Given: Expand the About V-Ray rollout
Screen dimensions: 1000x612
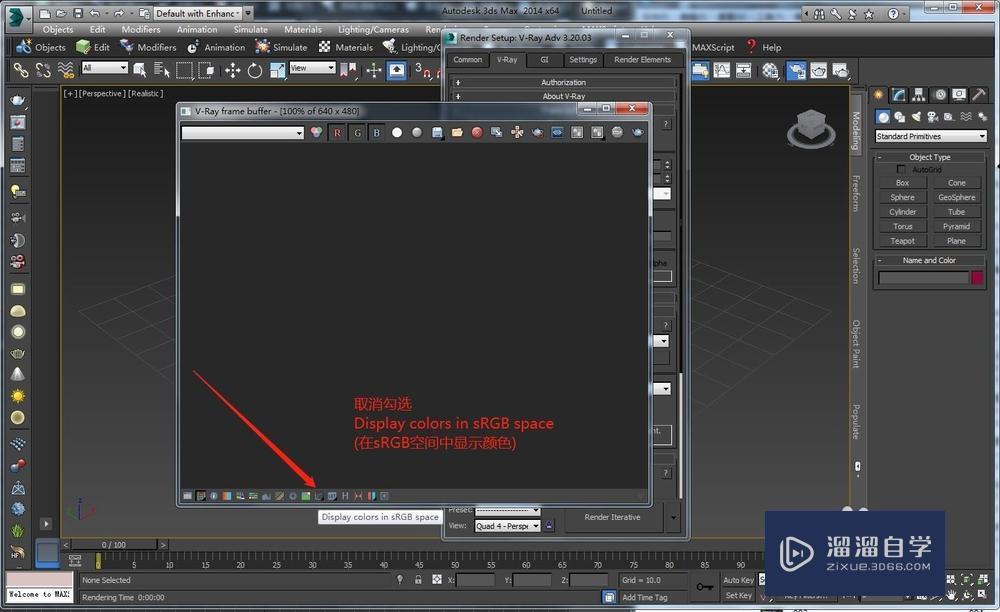Looking at the screenshot, I should [563, 96].
